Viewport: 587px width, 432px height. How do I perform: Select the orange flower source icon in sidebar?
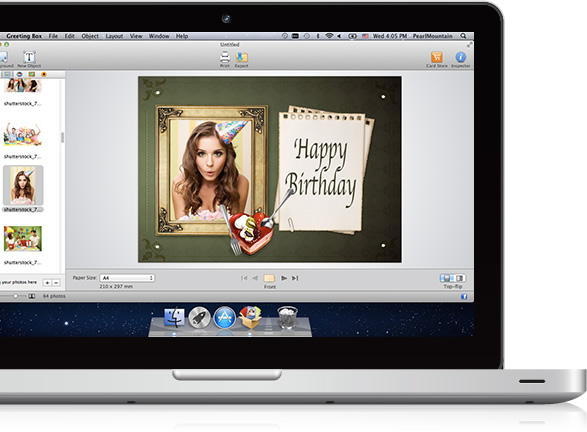[44, 74]
